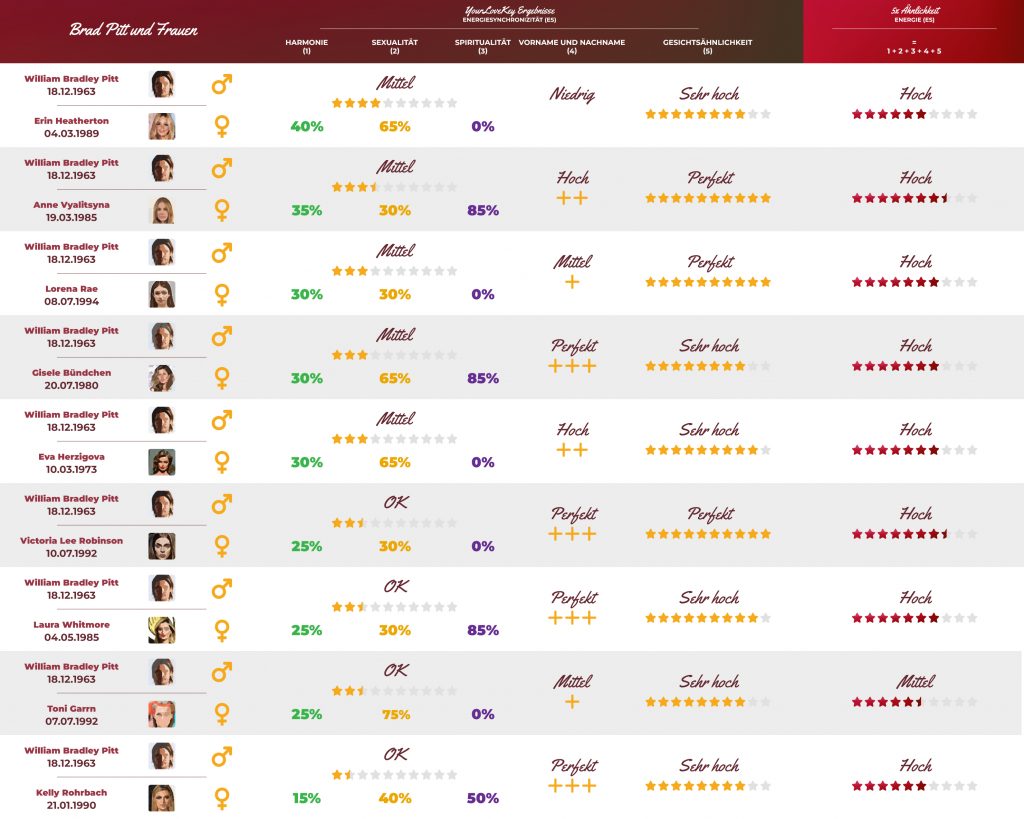Viewport: 1024px width, 819px height.
Task: Click the name Lorena Rae
Action: pyautogui.click(x=72, y=289)
